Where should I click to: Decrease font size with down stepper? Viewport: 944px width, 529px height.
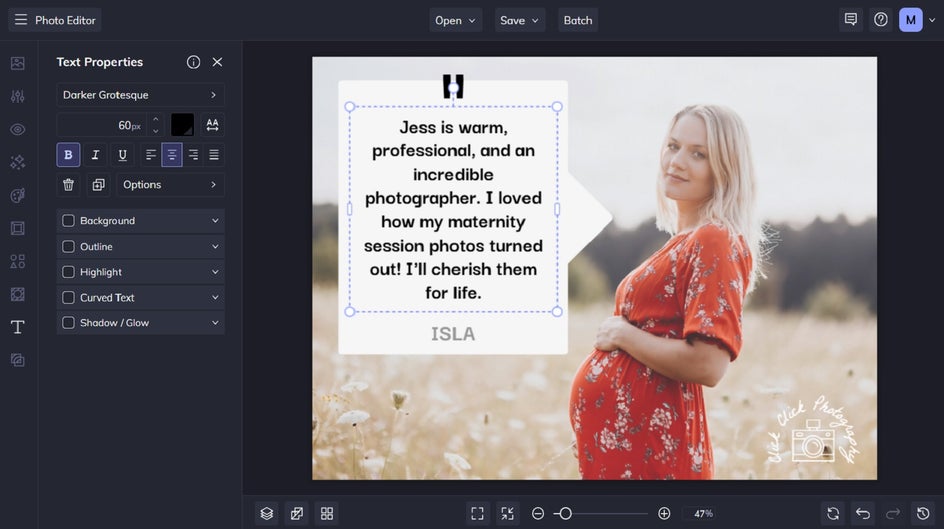point(156,131)
